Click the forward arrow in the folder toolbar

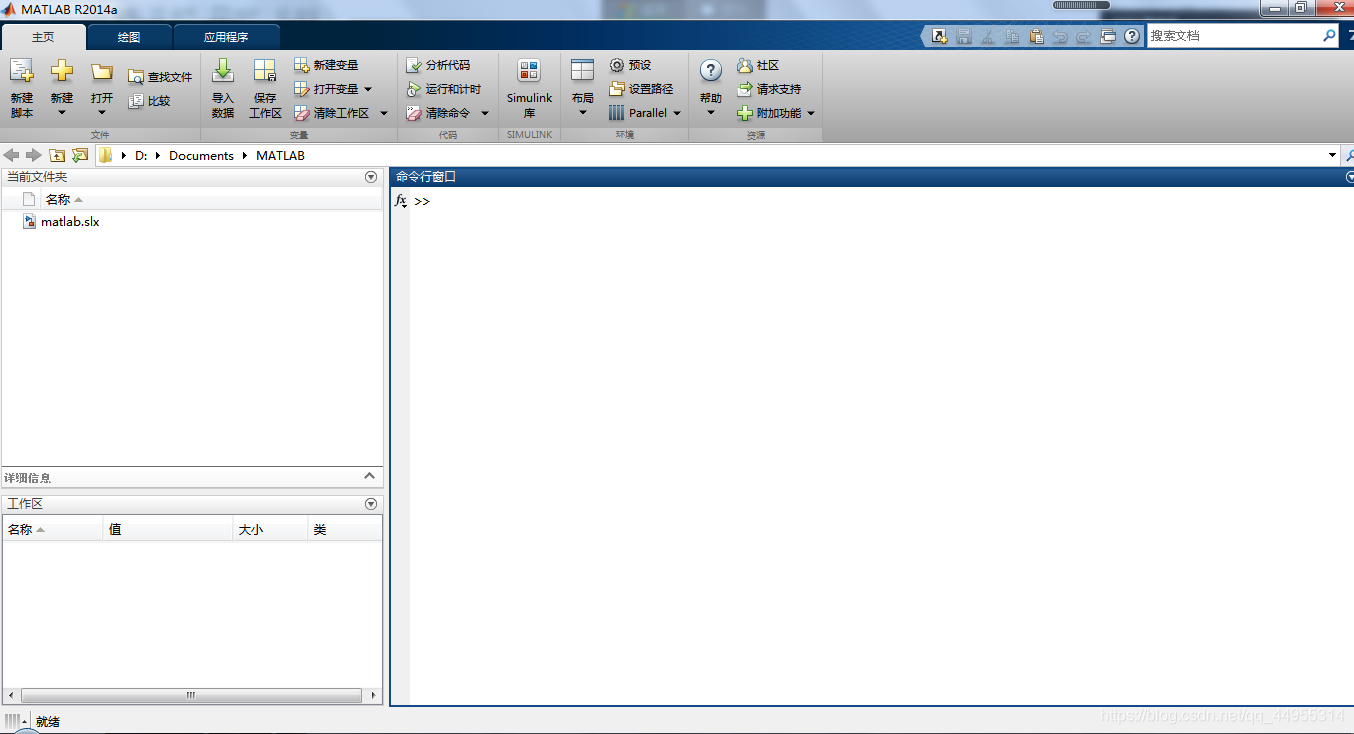34,155
